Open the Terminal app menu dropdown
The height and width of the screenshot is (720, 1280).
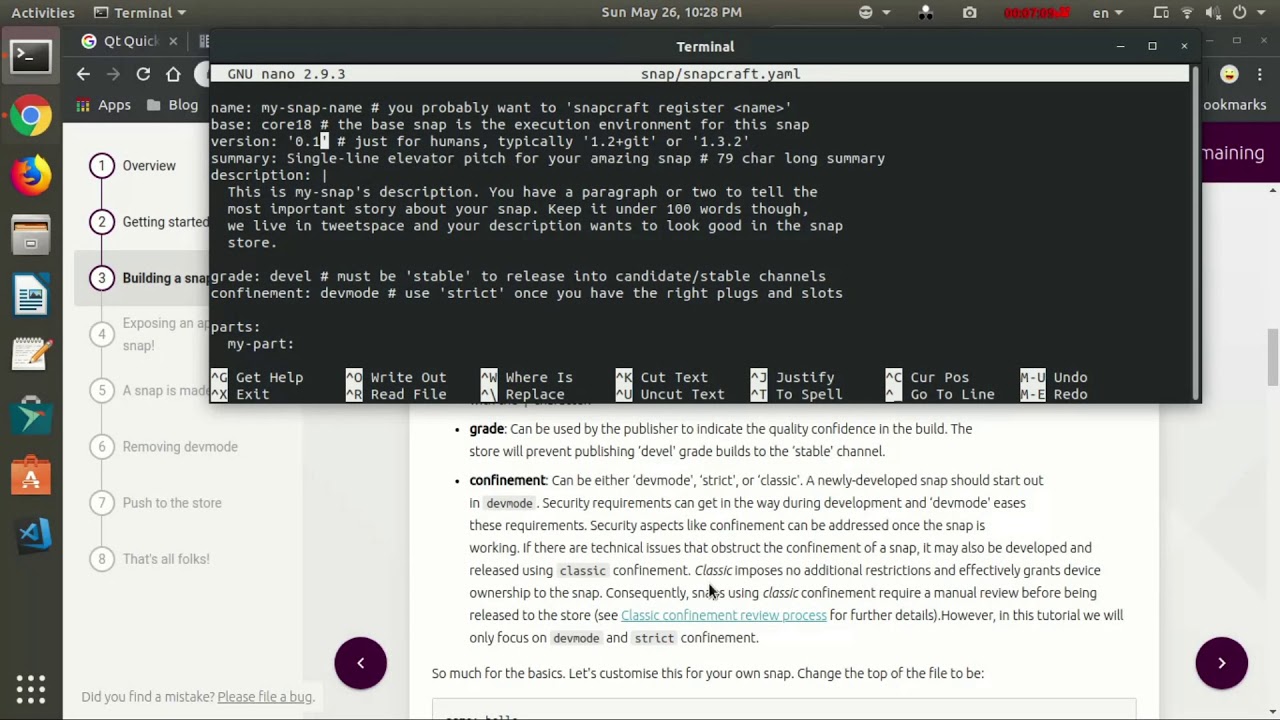click(x=139, y=12)
